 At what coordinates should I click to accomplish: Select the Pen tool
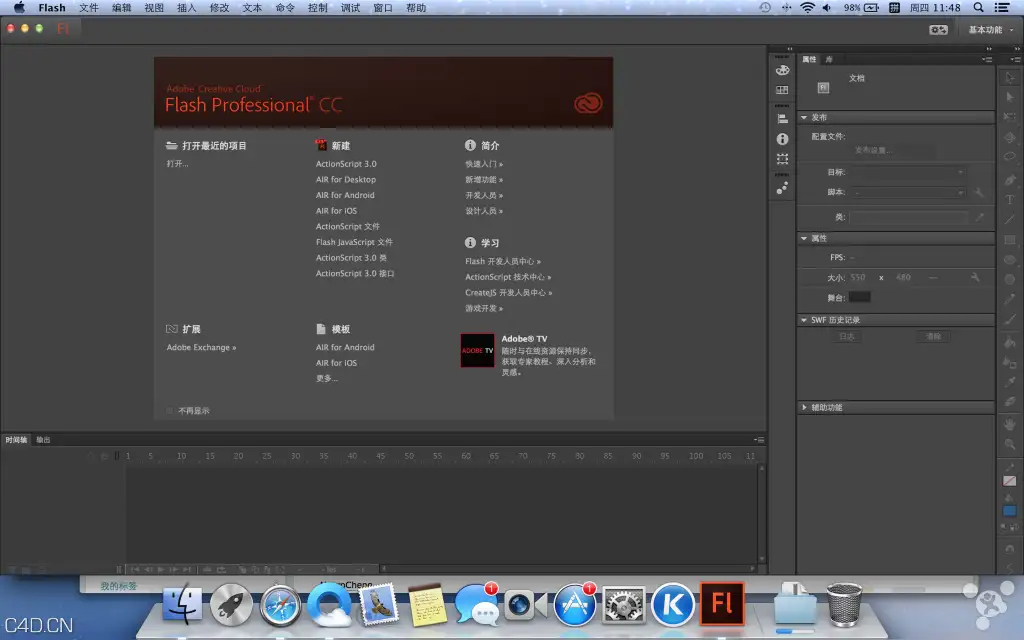pos(1010,180)
